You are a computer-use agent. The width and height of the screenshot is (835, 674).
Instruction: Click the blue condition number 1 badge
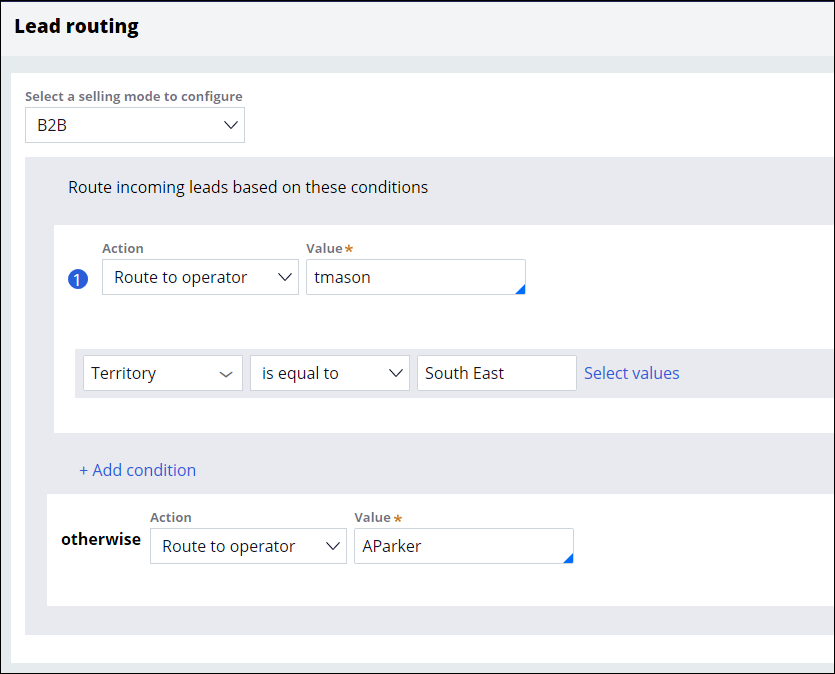pos(78,279)
